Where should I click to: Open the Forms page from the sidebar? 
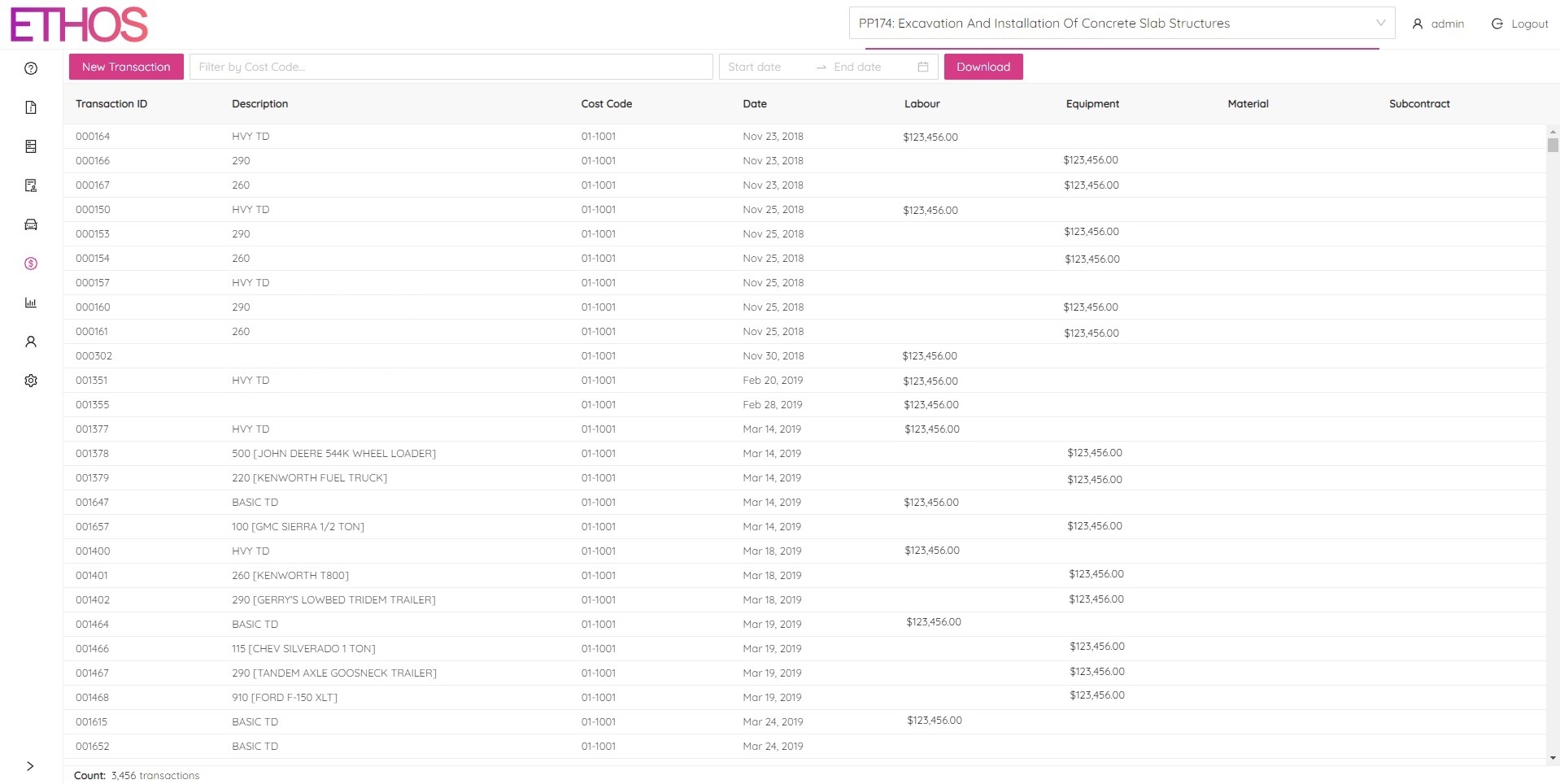(x=30, y=185)
